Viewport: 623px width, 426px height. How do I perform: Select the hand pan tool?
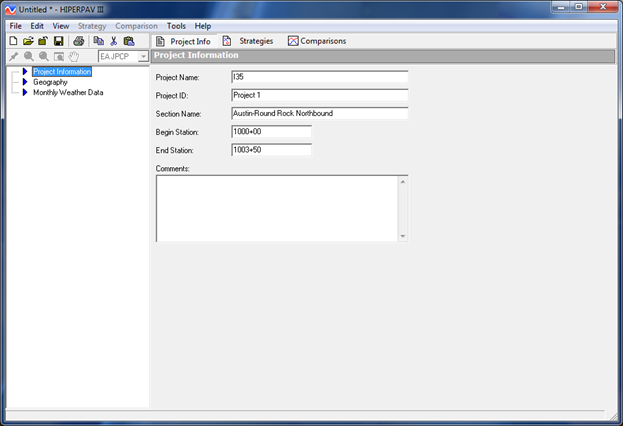click(x=74, y=56)
